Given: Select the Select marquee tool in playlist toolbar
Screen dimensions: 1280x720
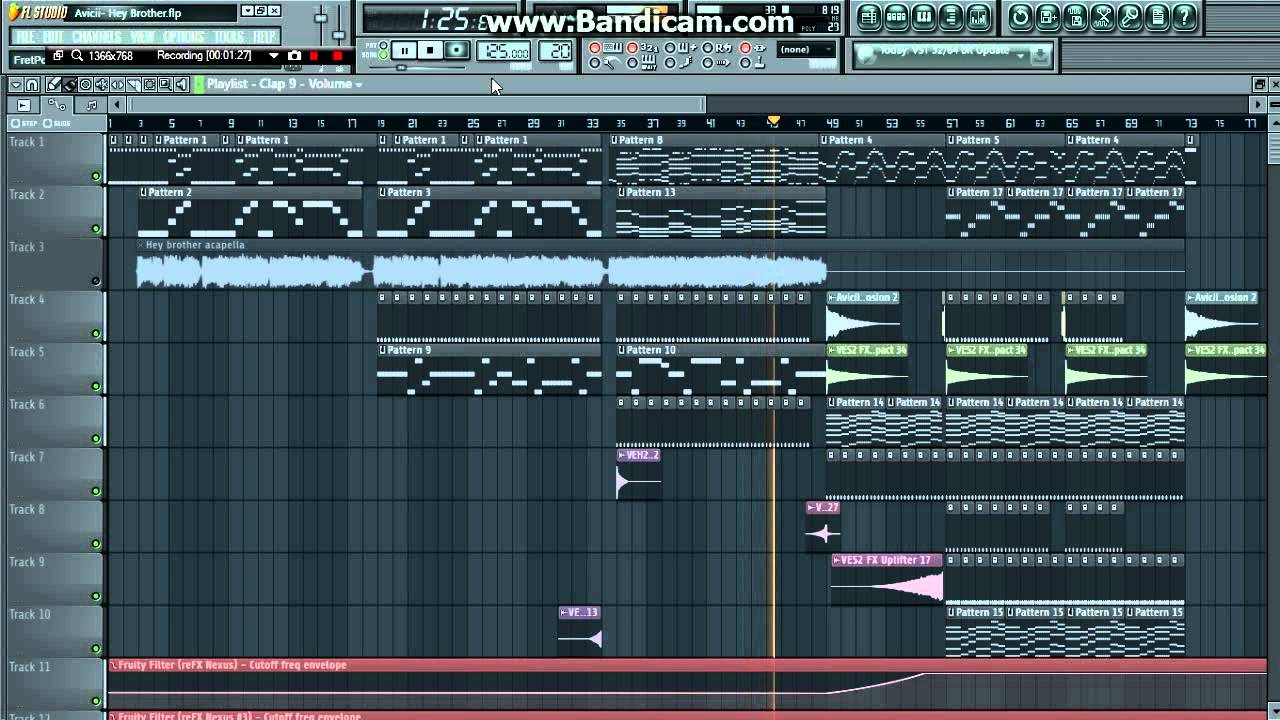Looking at the screenshot, I should pyautogui.click(x=149, y=85).
